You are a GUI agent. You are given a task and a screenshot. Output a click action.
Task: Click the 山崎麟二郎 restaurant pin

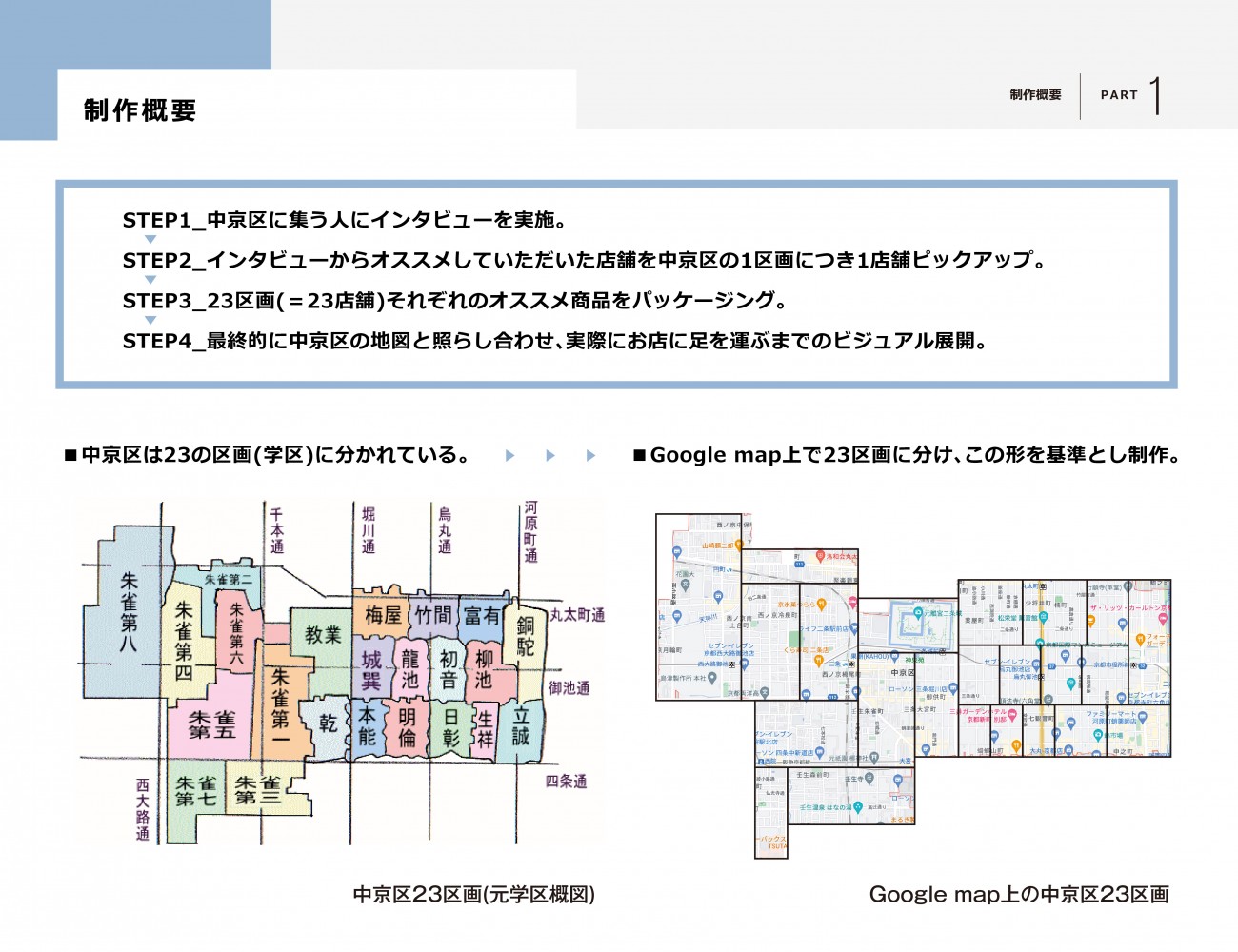(737, 545)
